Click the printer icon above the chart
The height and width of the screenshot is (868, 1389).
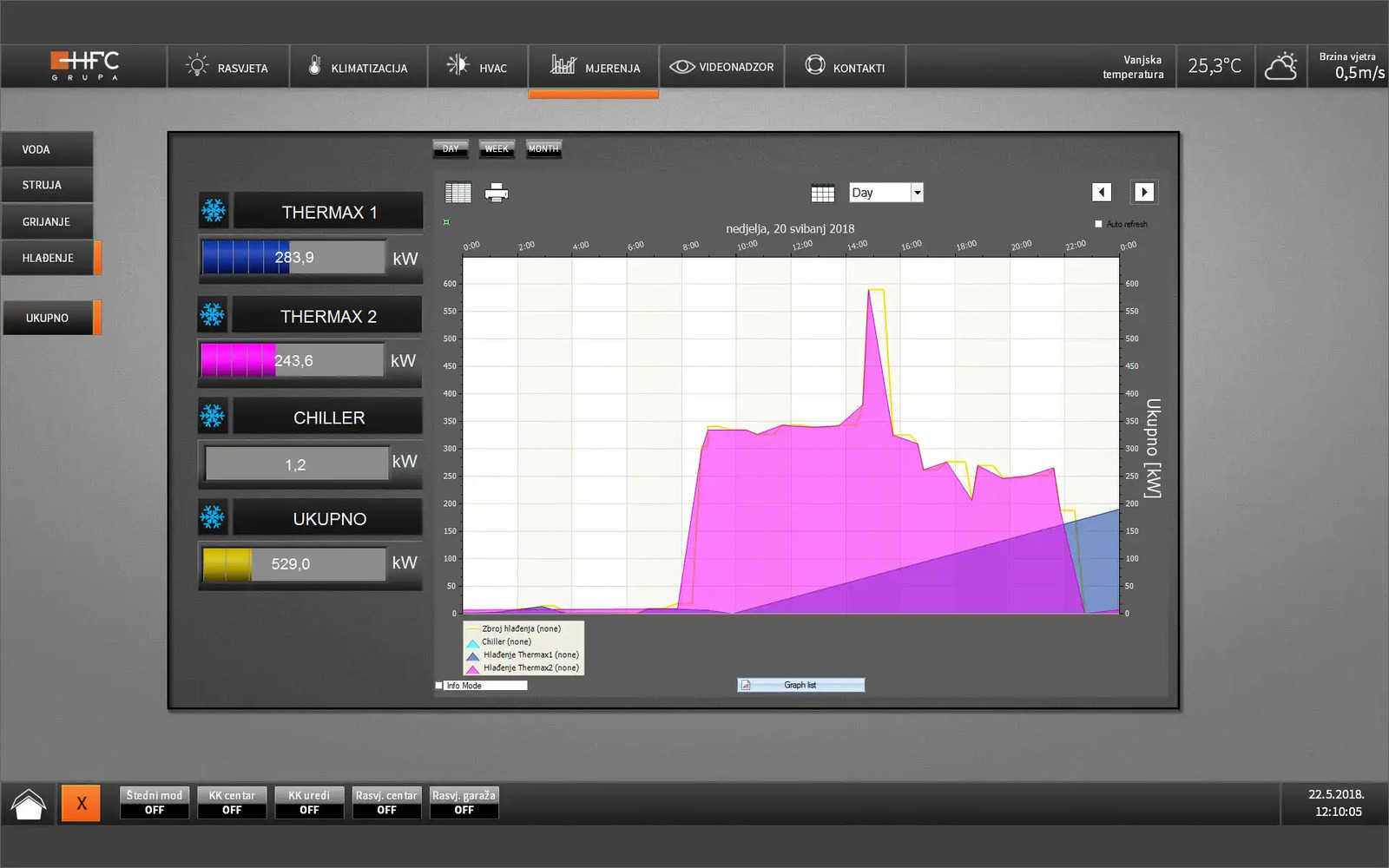497,193
